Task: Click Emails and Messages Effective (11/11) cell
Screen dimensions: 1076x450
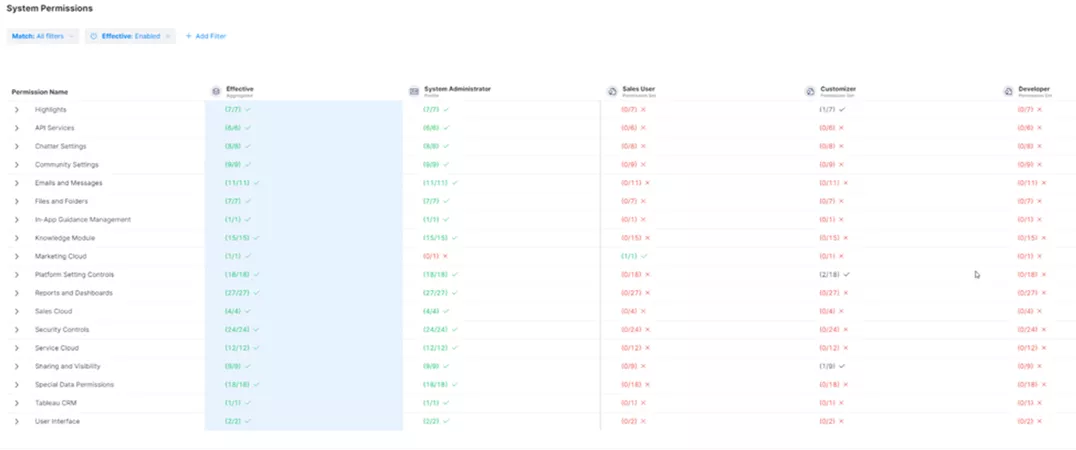Action: tap(242, 183)
